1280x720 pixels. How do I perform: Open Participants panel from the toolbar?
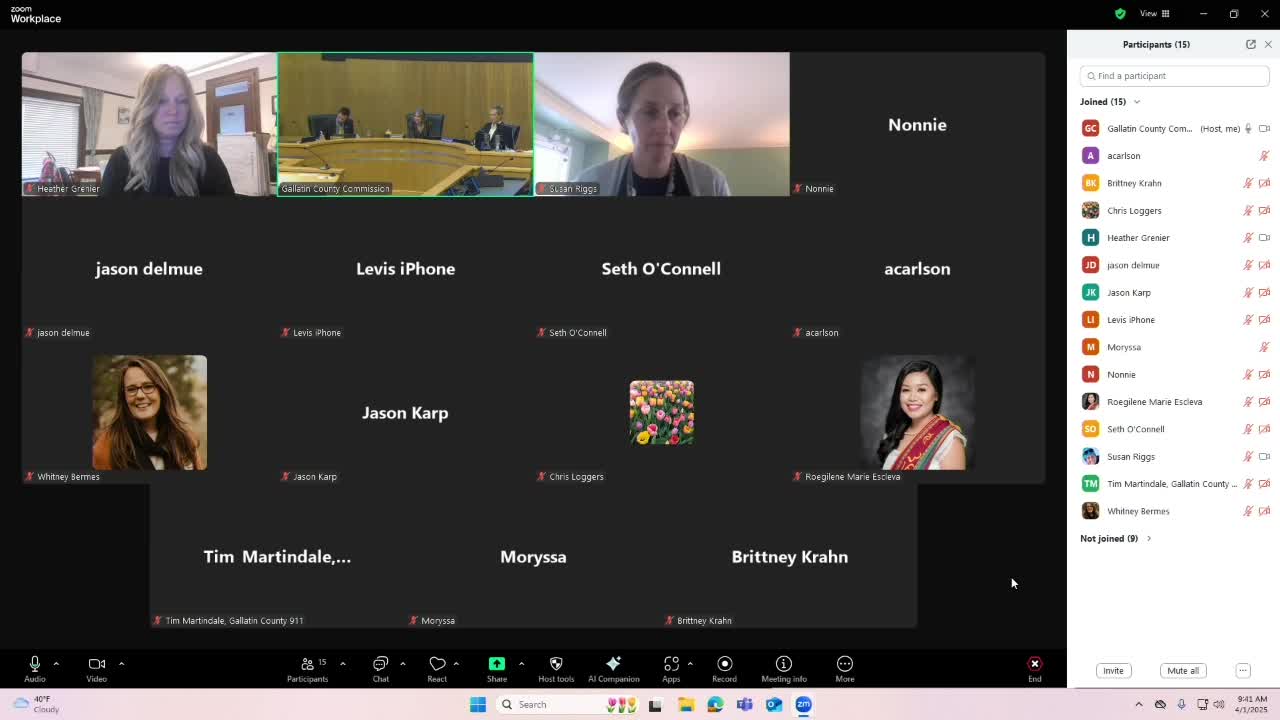click(x=307, y=669)
